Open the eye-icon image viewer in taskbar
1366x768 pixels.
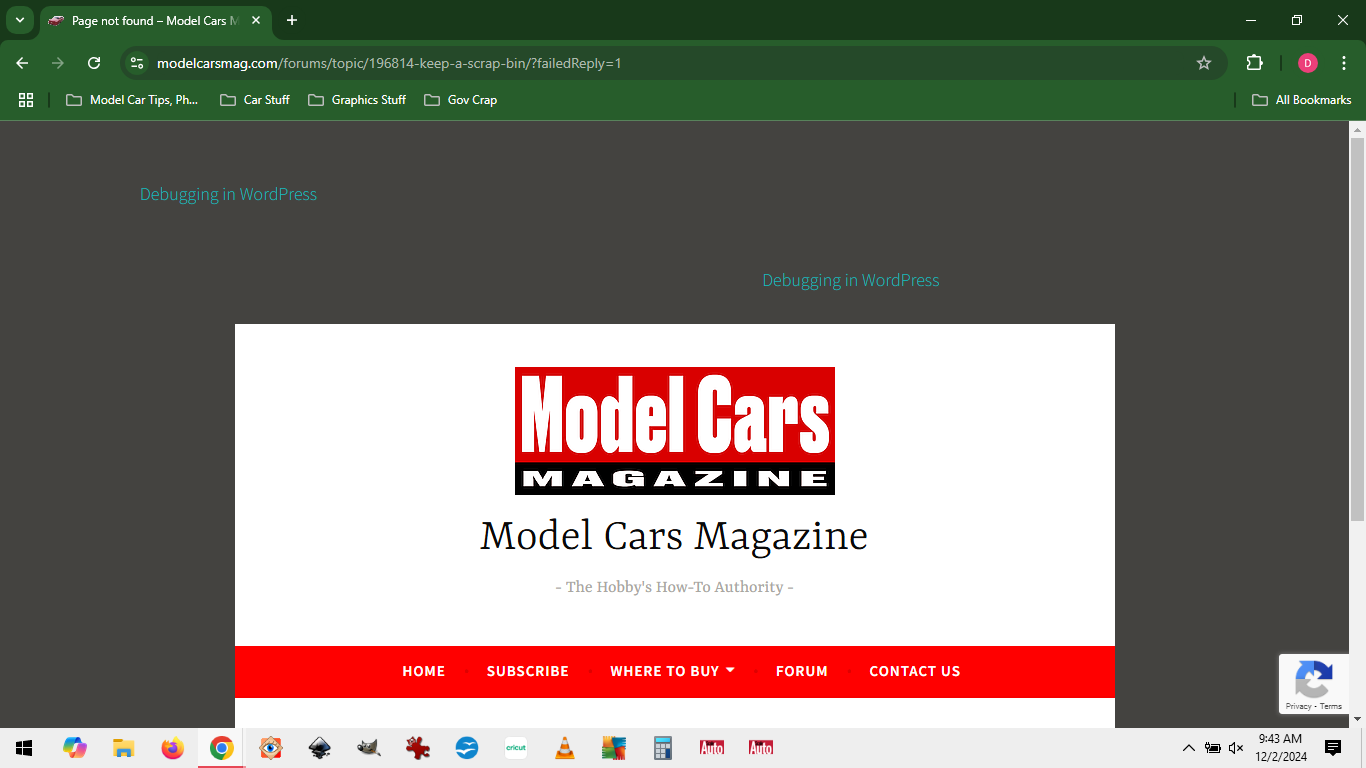point(270,748)
